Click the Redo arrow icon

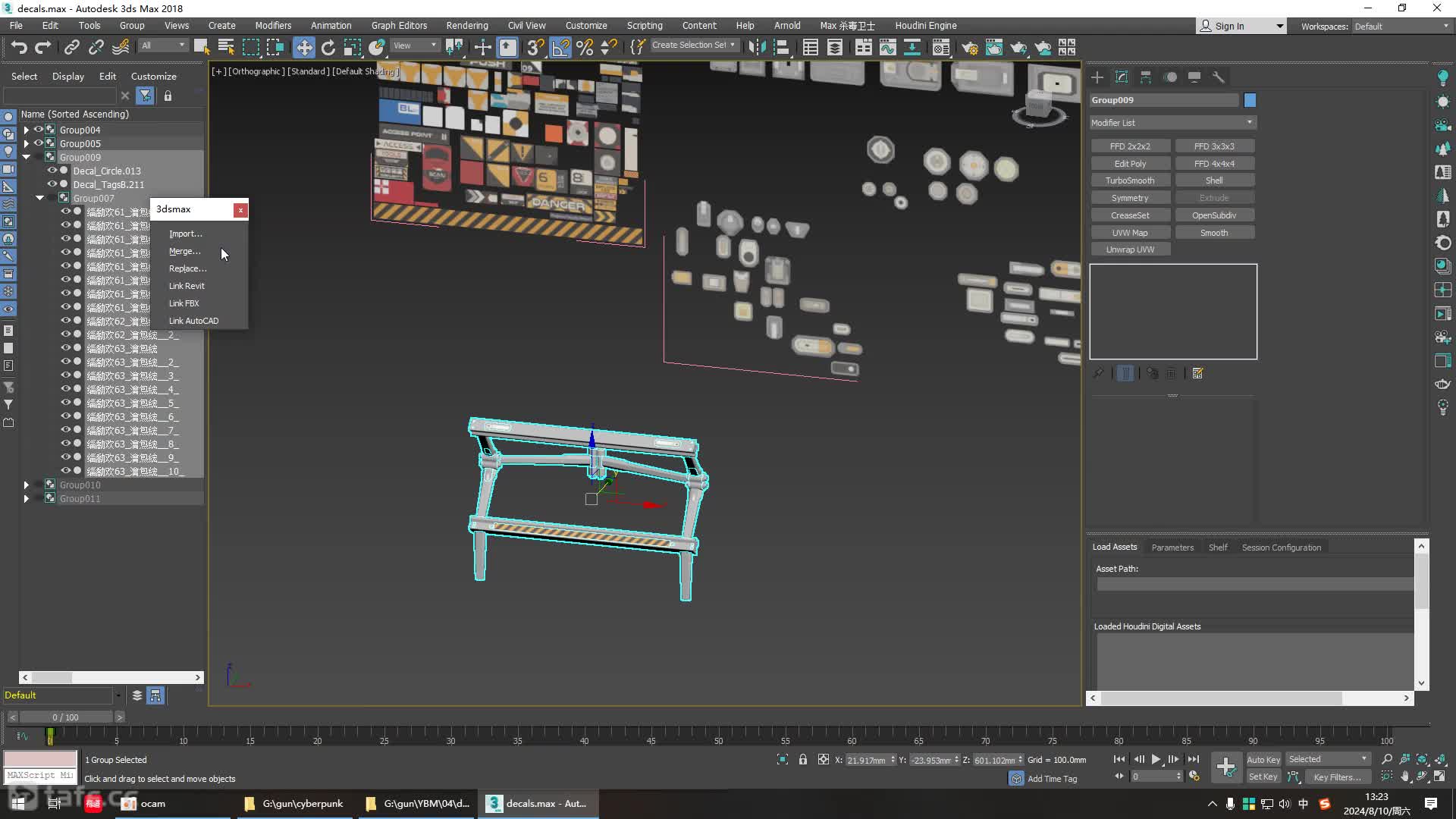click(43, 48)
